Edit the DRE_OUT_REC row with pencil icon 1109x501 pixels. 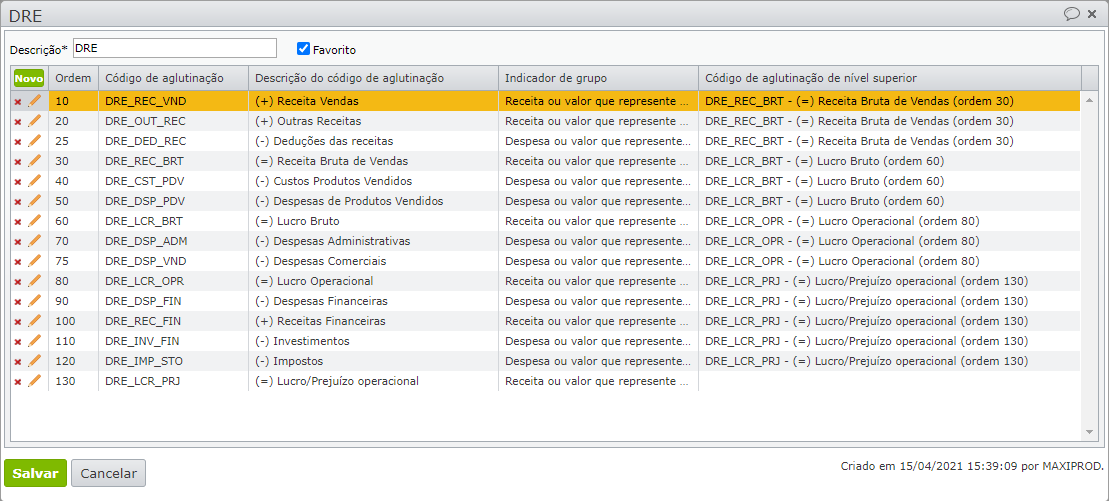click(x=35, y=121)
